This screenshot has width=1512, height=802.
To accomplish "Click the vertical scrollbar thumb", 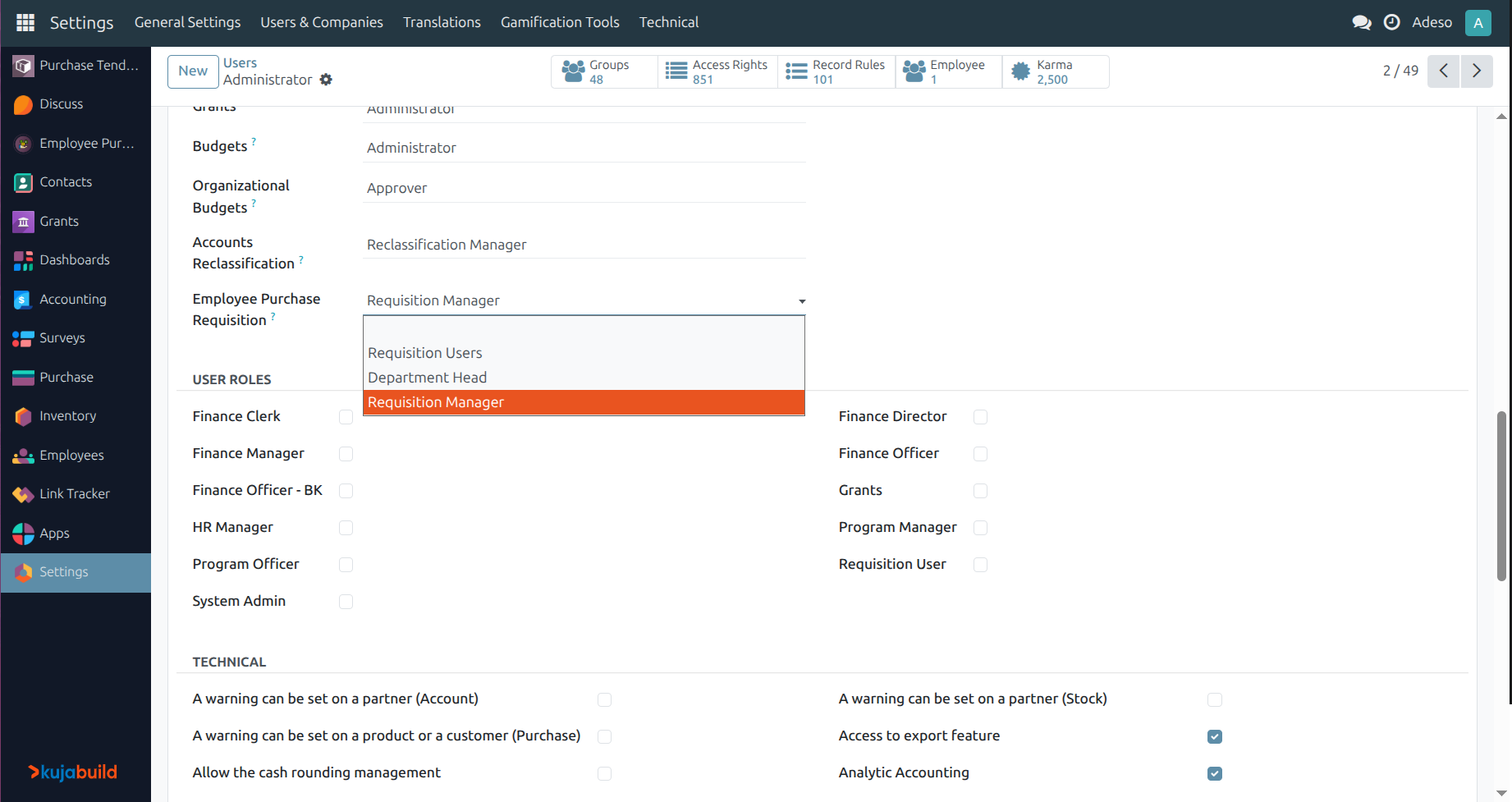I will pyautogui.click(x=1501, y=496).
